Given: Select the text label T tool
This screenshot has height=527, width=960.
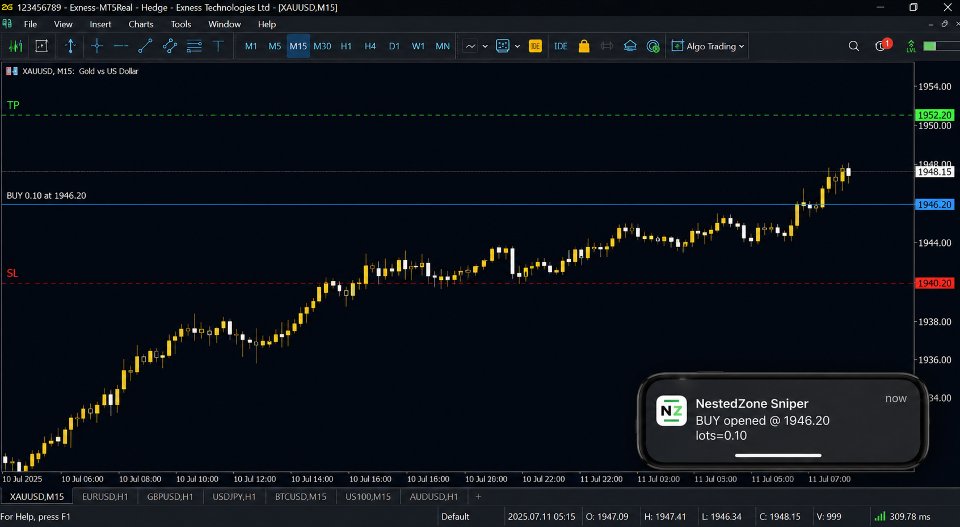Looking at the screenshot, I should click(x=218, y=46).
